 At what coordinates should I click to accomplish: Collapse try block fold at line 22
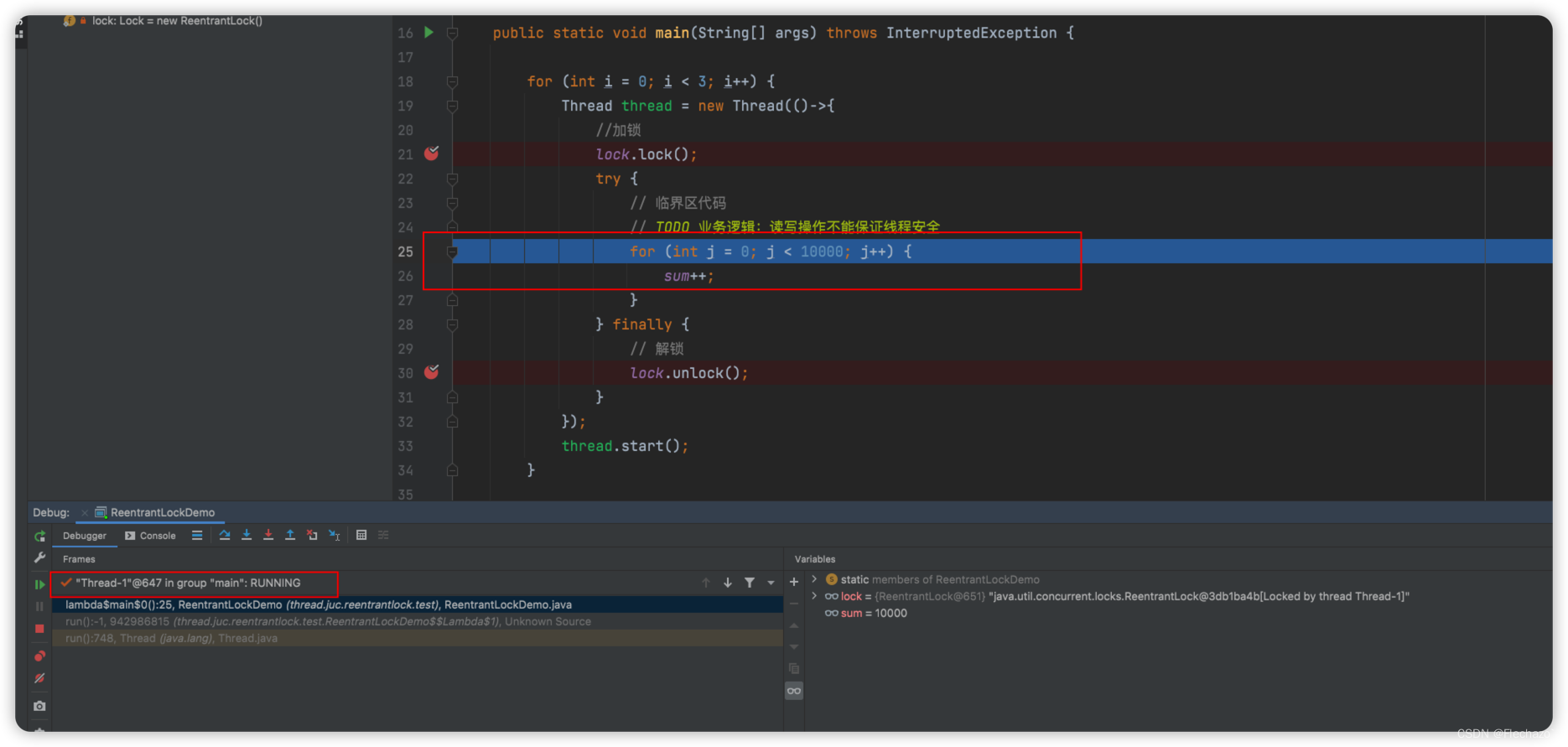pos(453,179)
